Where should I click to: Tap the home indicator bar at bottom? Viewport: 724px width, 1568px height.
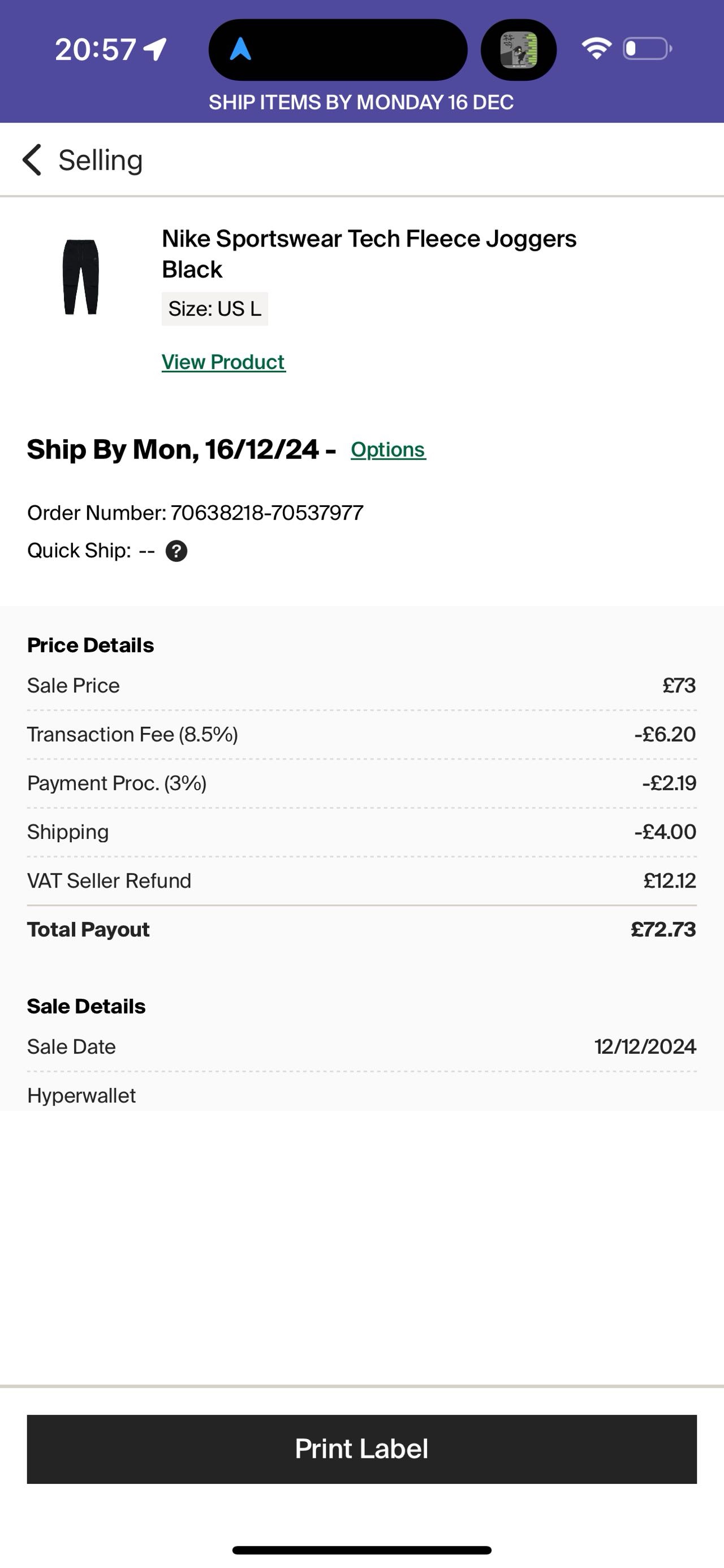[361, 1550]
